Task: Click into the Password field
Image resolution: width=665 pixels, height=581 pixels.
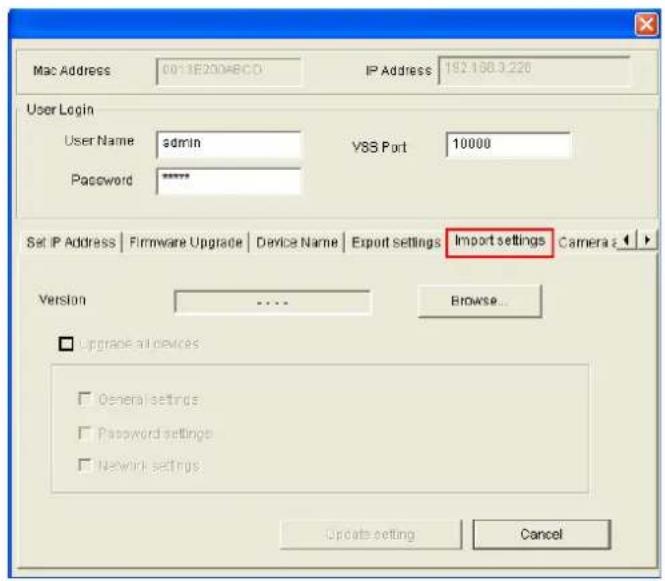Action: click(x=229, y=181)
